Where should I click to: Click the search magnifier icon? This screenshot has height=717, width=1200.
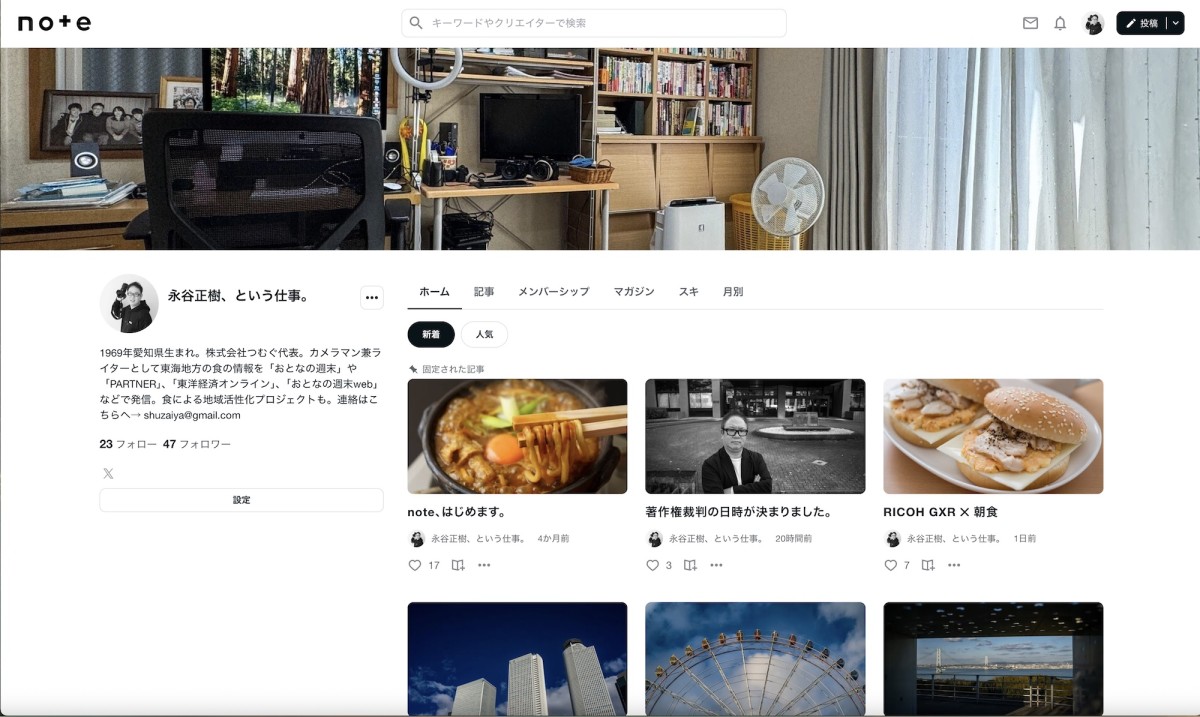click(x=415, y=22)
